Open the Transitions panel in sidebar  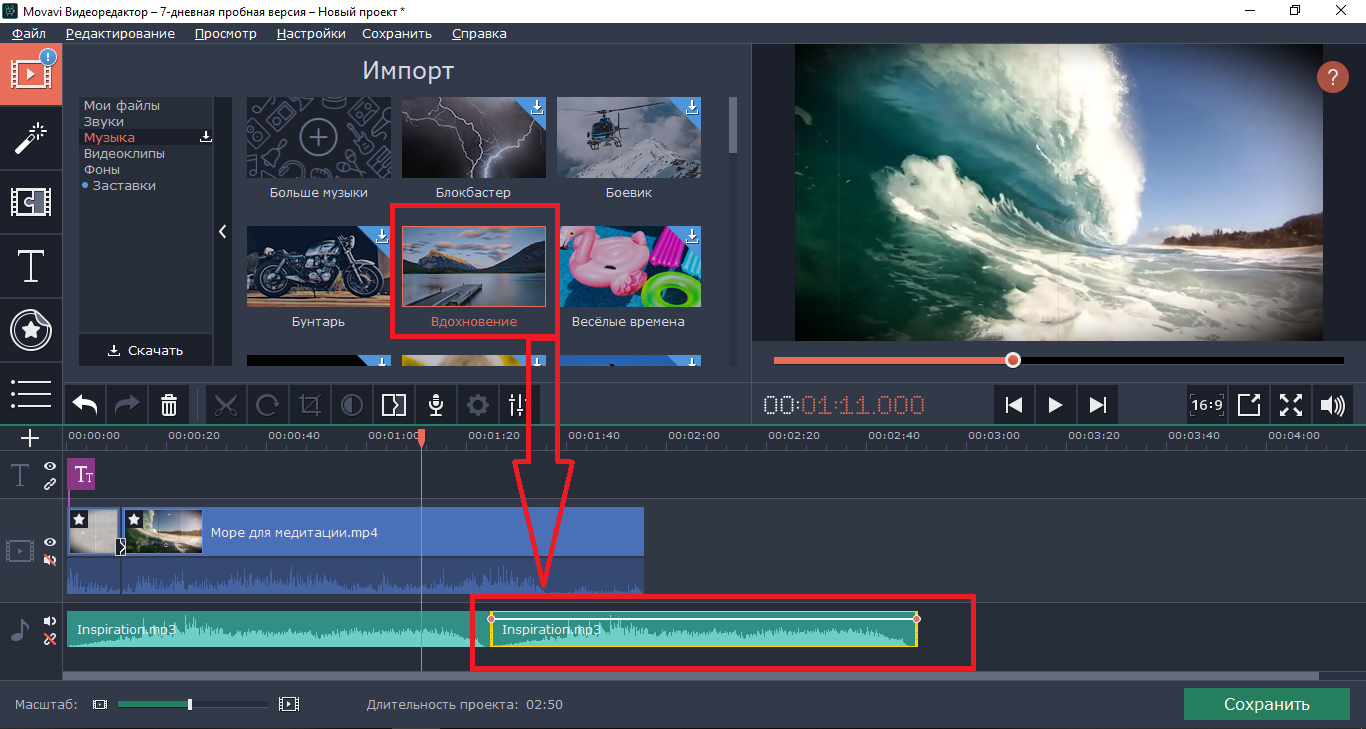click(31, 201)
